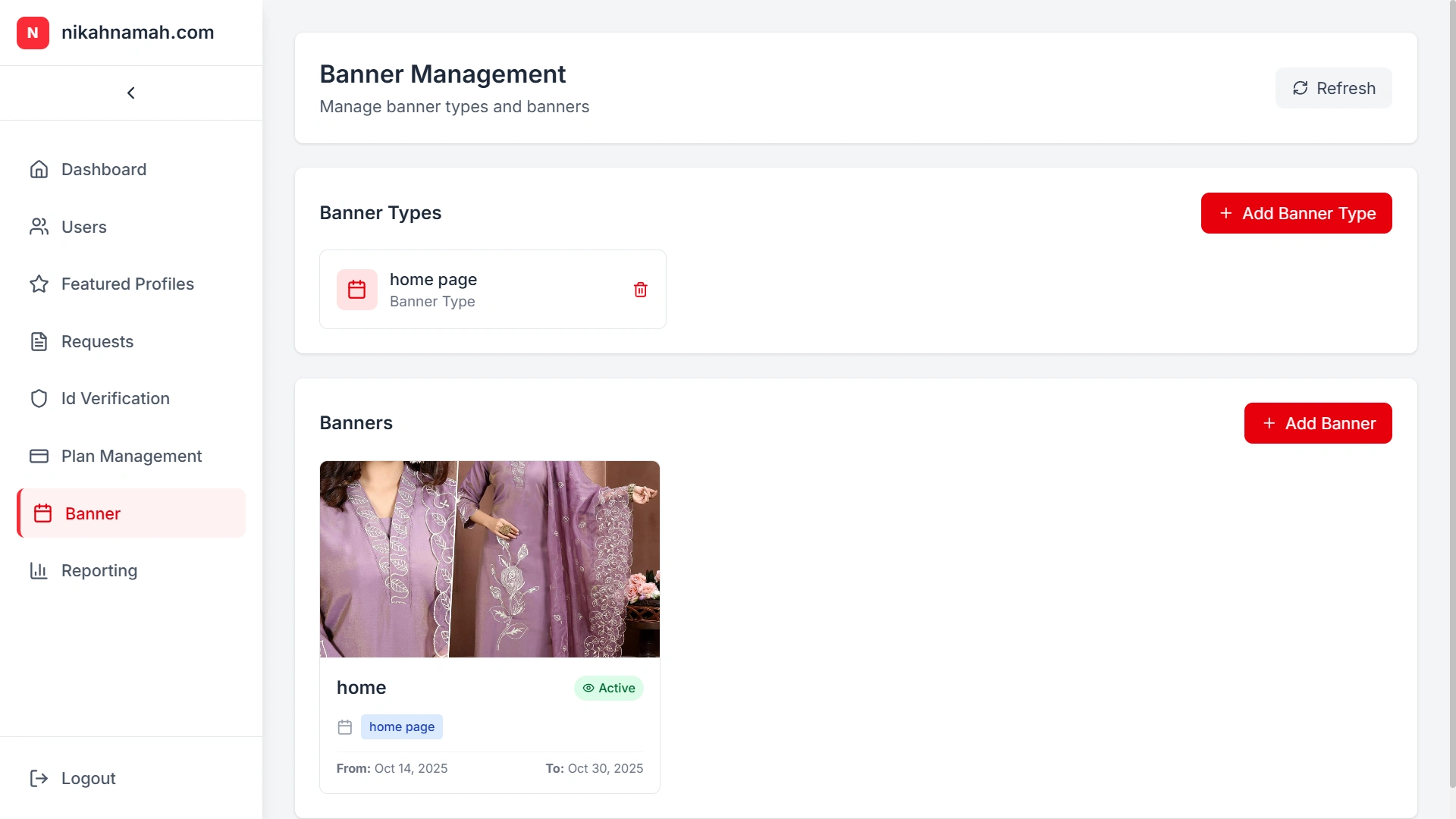Open Users via the people icon
The width and height of the screenshot is (1456, 819).
39,227
